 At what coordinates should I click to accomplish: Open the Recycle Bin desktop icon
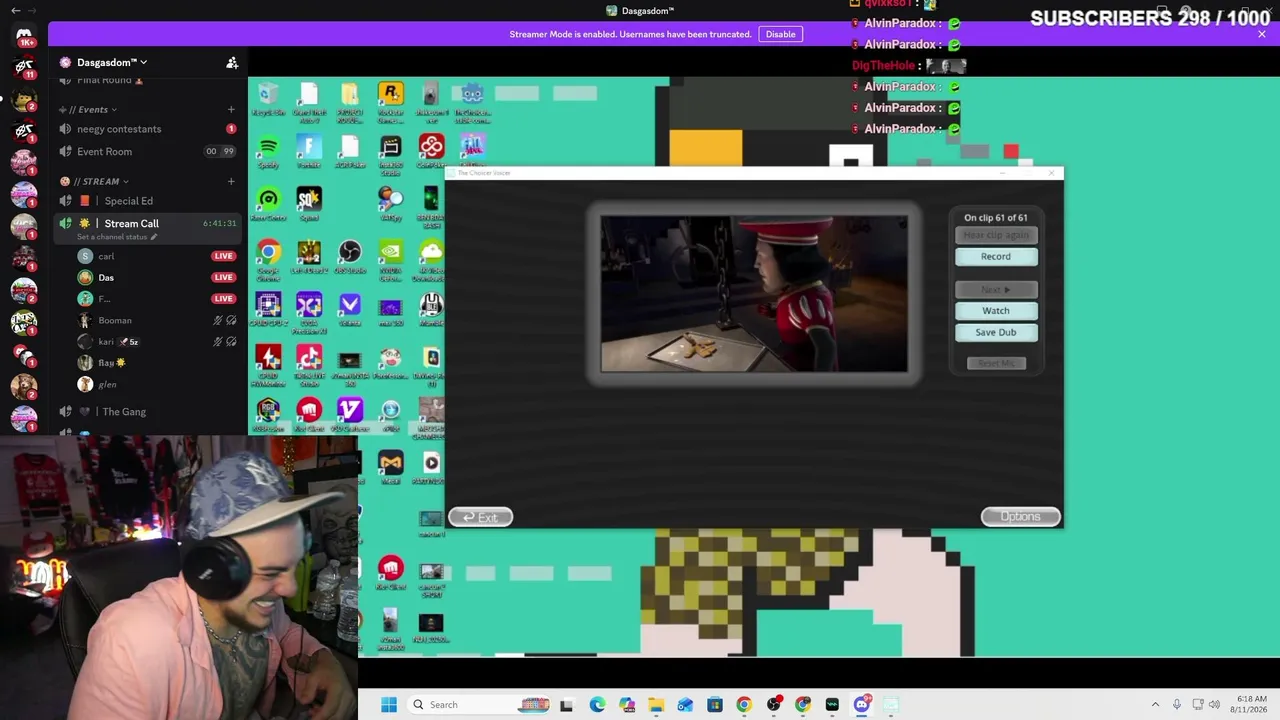[x=268, y=98]
